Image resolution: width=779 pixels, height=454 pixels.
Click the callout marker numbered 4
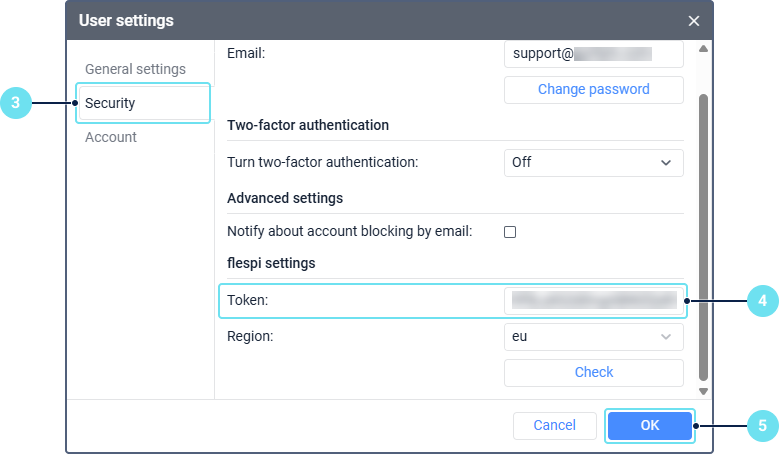(x=763, y=300)
